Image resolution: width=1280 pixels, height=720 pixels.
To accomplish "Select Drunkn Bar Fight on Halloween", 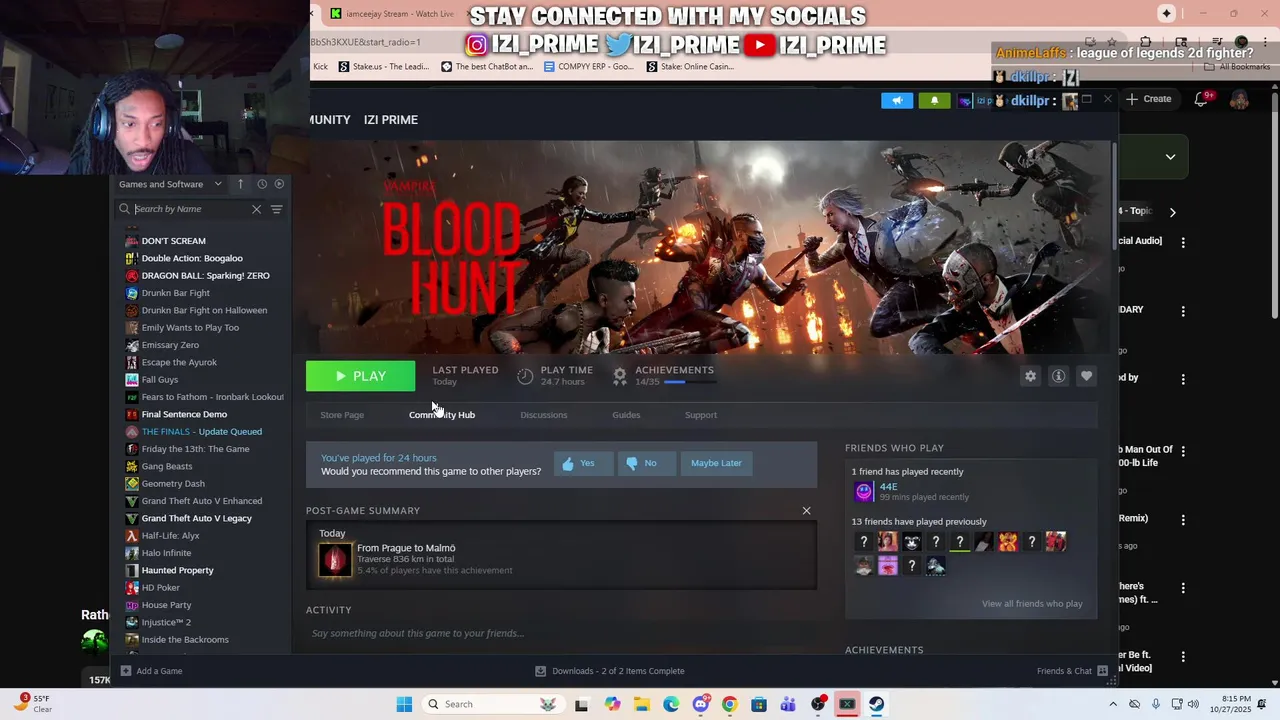I will click(204, 310).
